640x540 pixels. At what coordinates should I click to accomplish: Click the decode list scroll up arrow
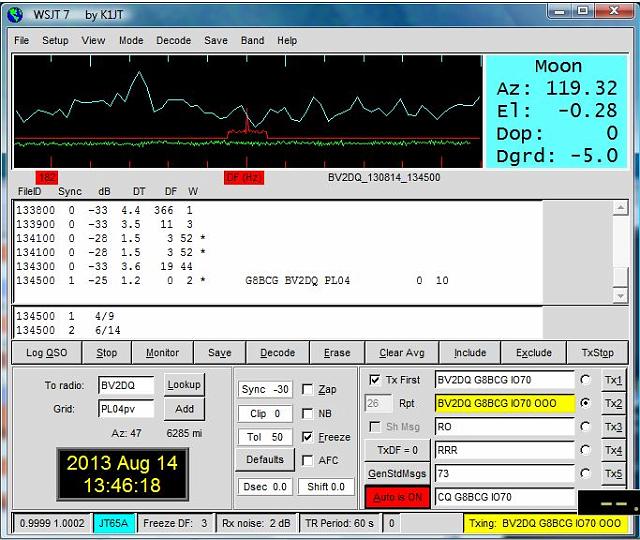pyautogui.click(x=620, y=208)
